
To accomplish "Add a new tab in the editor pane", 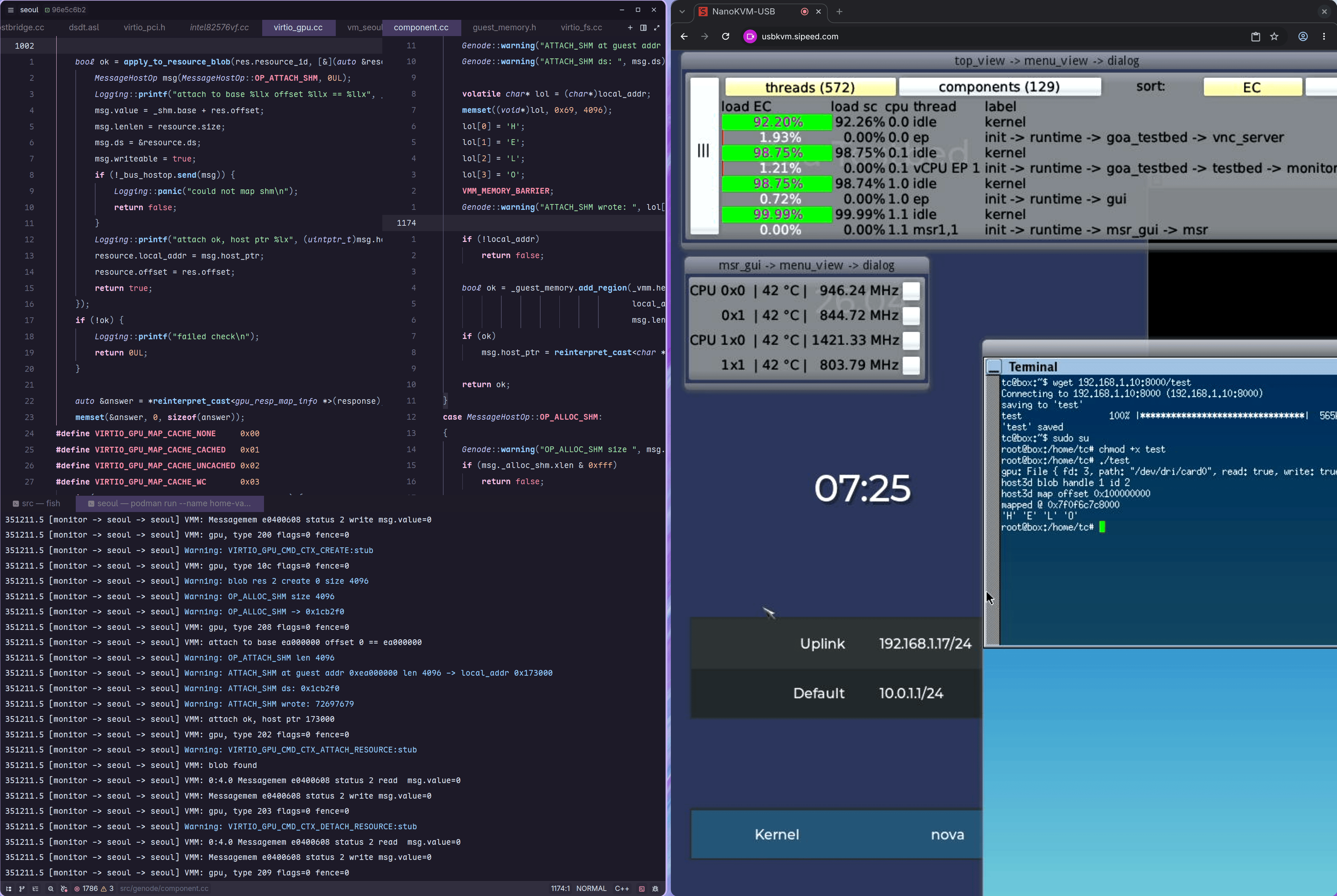I will pyautogui.click(x=630, y=27).
